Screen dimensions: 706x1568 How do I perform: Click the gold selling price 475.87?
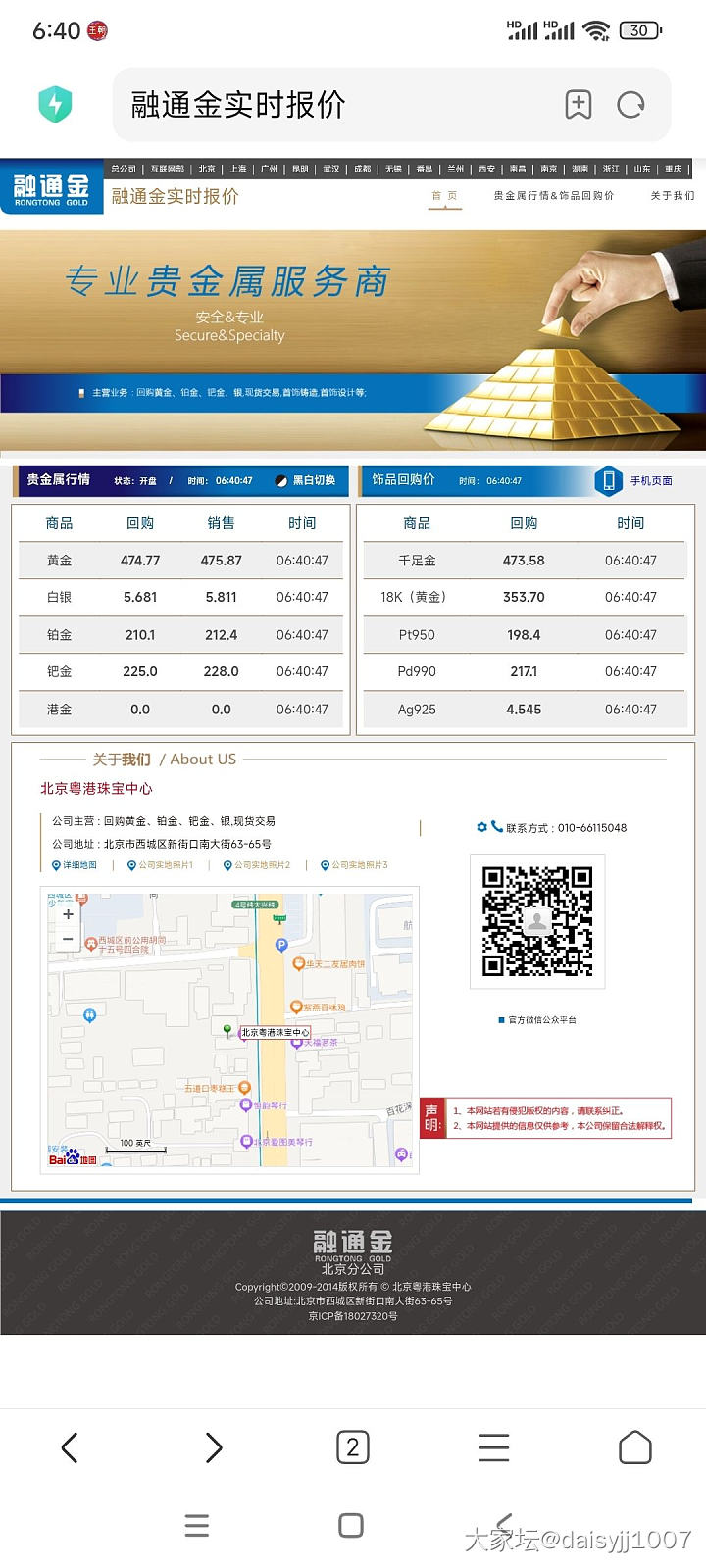pyautogui.click(x=222, y=561)
